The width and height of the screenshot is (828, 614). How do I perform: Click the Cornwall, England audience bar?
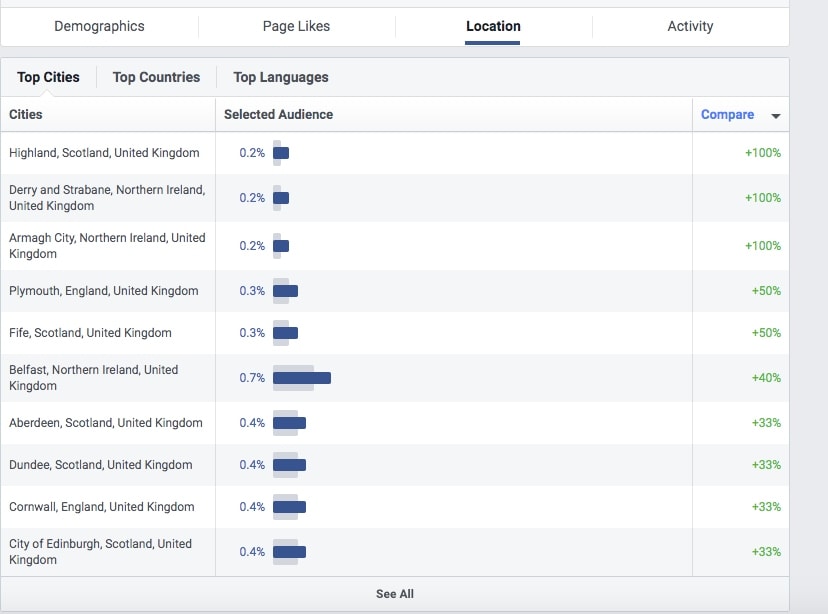289,507
